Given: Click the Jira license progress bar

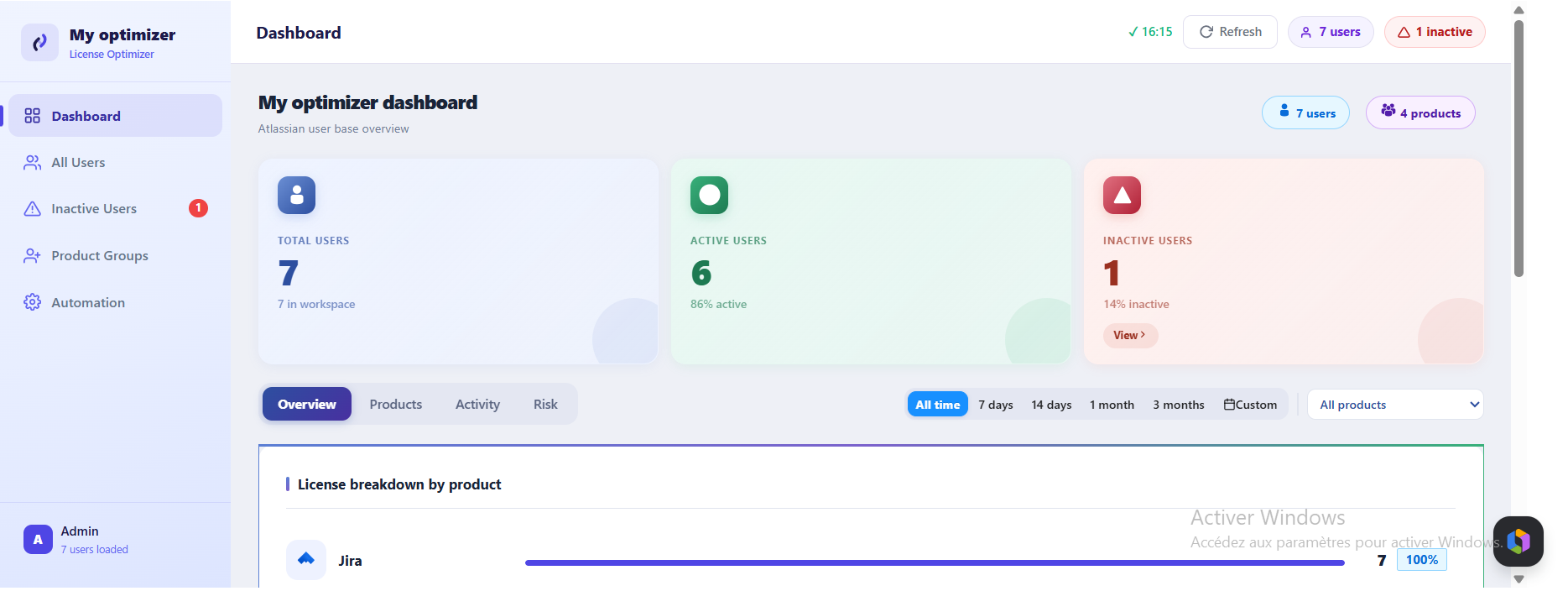Looking at the screenshot, I should point(935,562).
